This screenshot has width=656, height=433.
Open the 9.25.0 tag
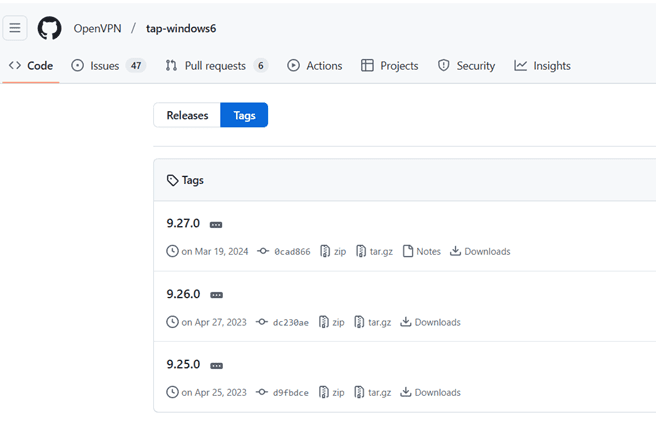pos(183,364)
